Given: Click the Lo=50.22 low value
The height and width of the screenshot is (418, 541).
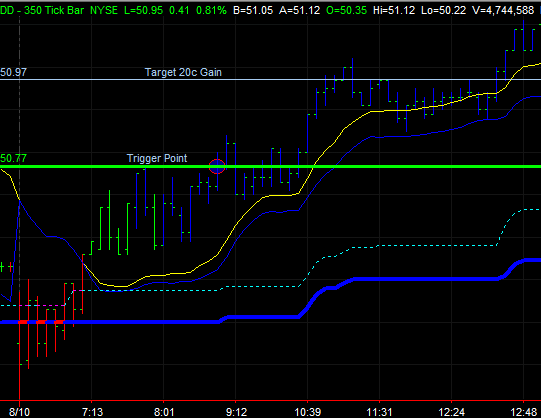Looking at the screenshot, I should (444, 10).
